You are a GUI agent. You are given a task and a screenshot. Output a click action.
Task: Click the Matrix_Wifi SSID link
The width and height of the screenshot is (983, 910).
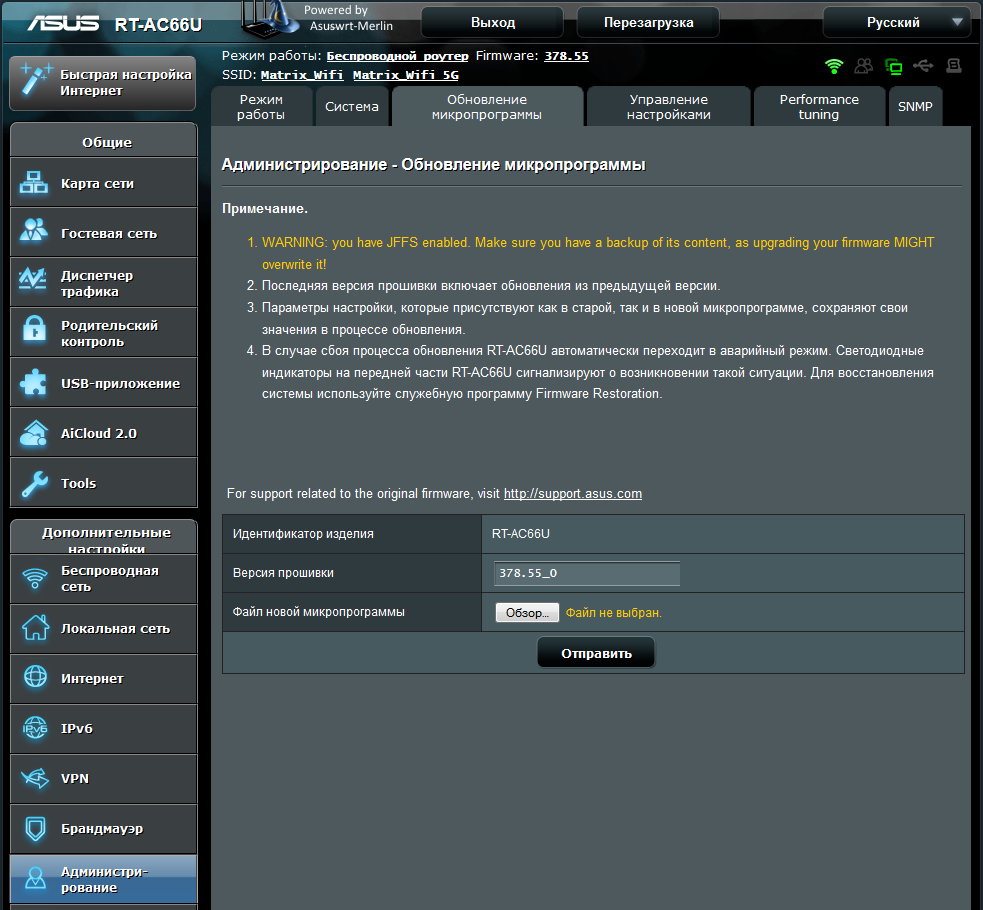302,75
